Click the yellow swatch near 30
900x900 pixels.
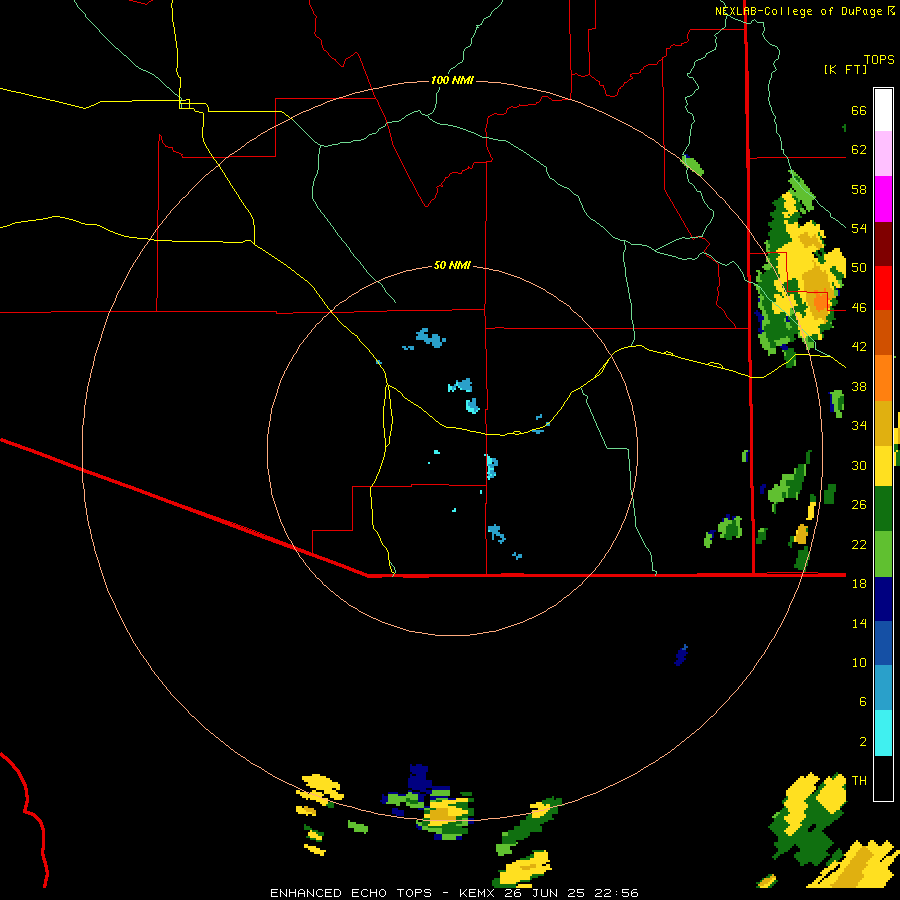(883, 466)
